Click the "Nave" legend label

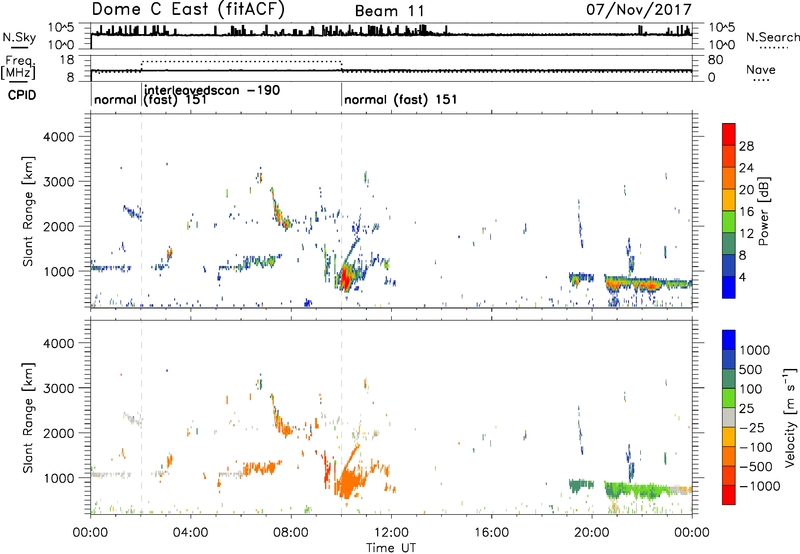point(761,69)
